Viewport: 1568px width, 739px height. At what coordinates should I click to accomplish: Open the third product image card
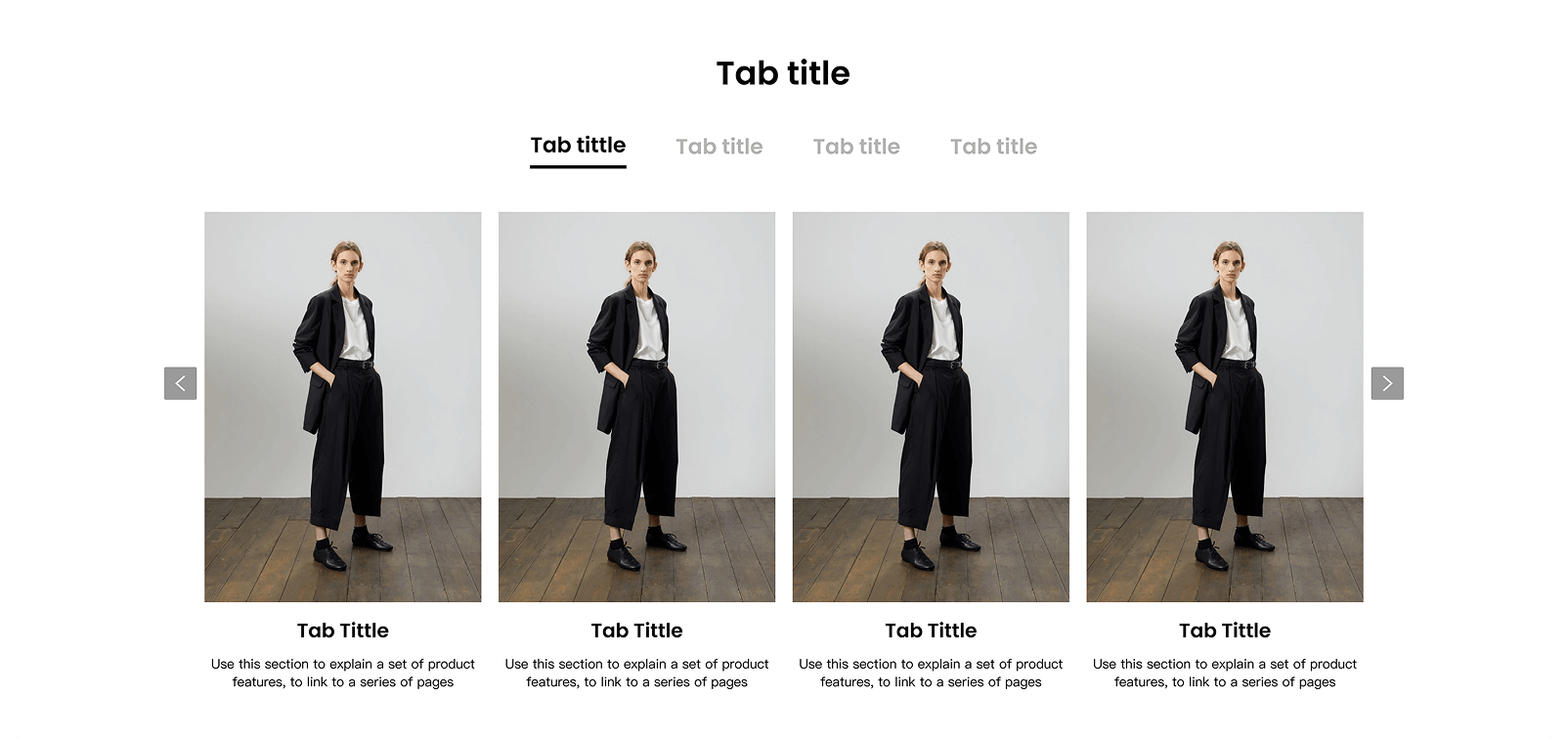pyautogui.click(x=931, y=407)
